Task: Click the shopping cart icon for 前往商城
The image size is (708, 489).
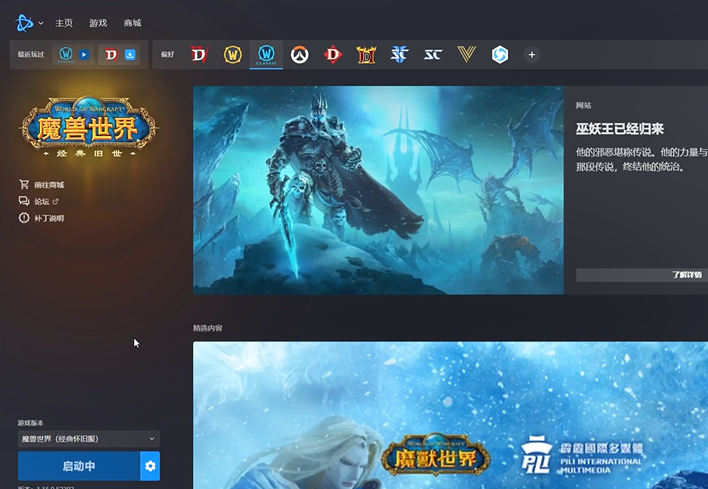Action: coord(24,184)
